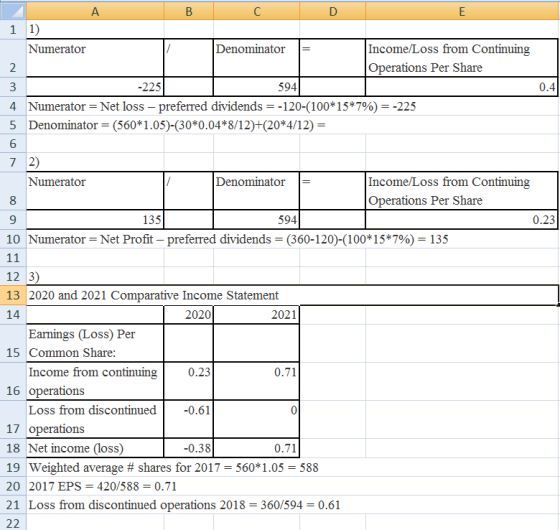Click result cell 0.23 in row 9
This screenshot has height=530, width=560.
click(x=461, y=219)
